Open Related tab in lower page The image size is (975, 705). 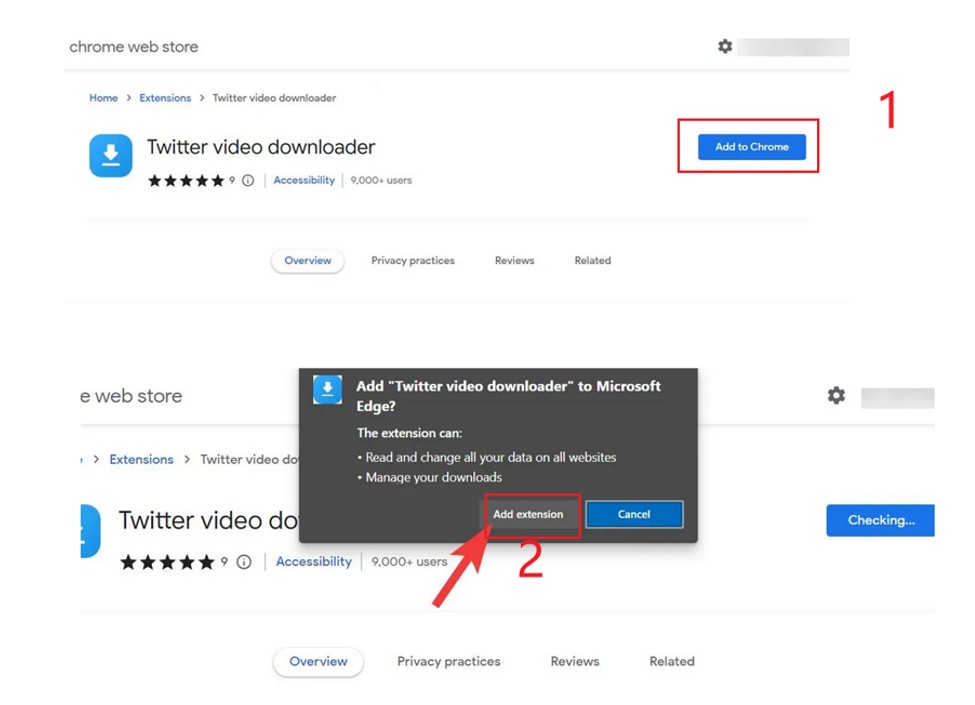[x=672, y=661]
